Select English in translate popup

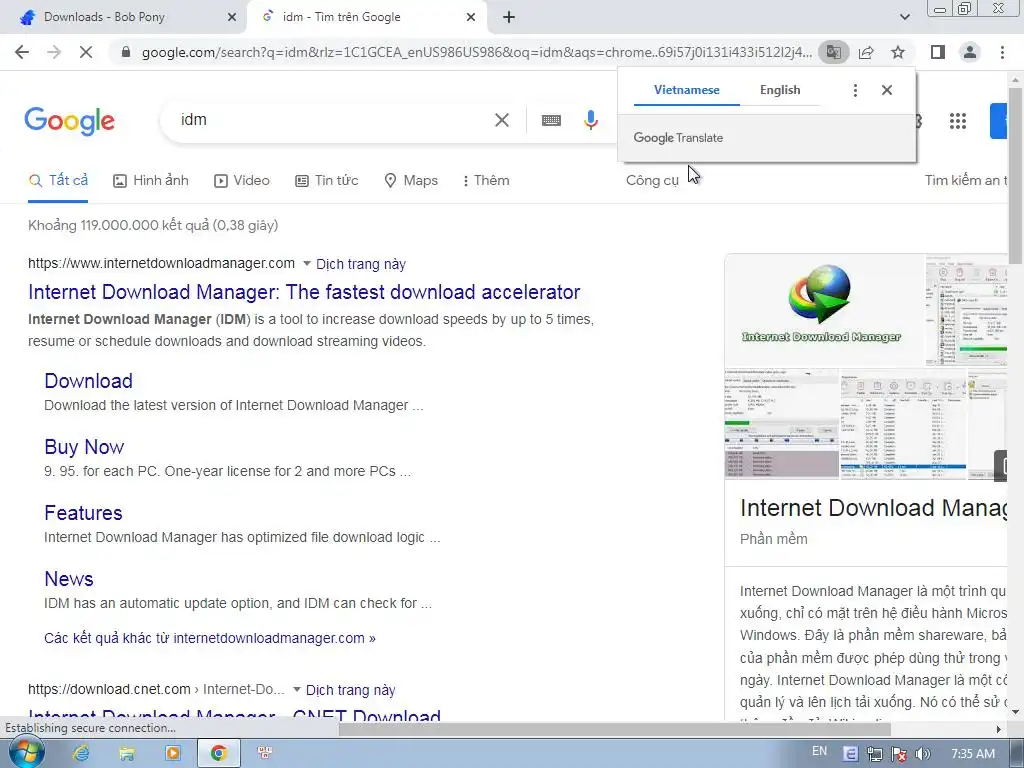[780, 90]
